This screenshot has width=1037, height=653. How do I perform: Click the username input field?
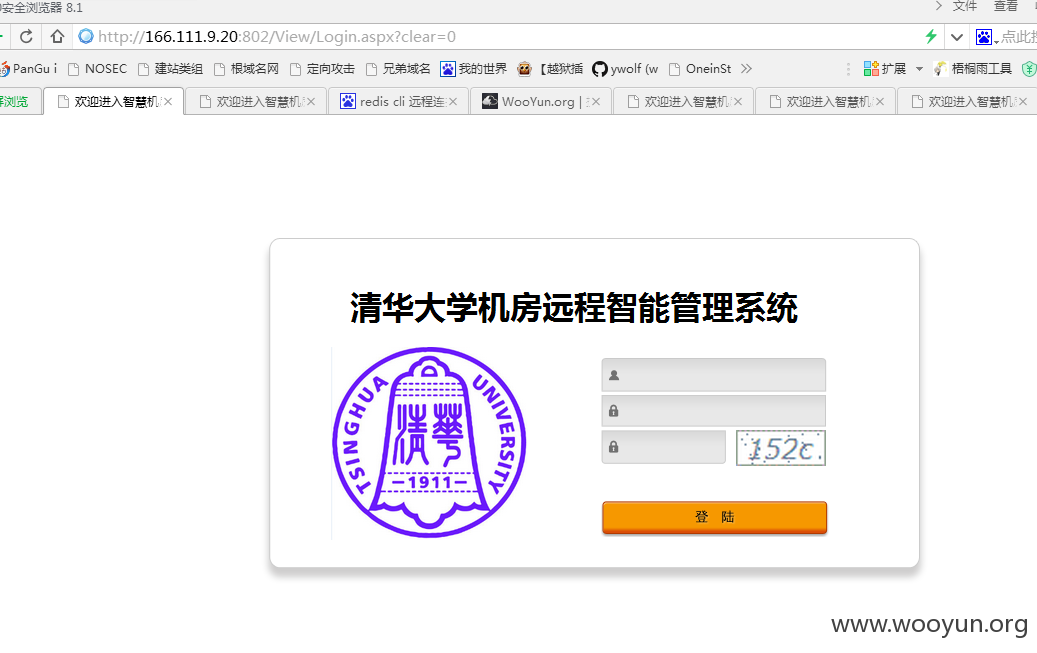(714, 375)
